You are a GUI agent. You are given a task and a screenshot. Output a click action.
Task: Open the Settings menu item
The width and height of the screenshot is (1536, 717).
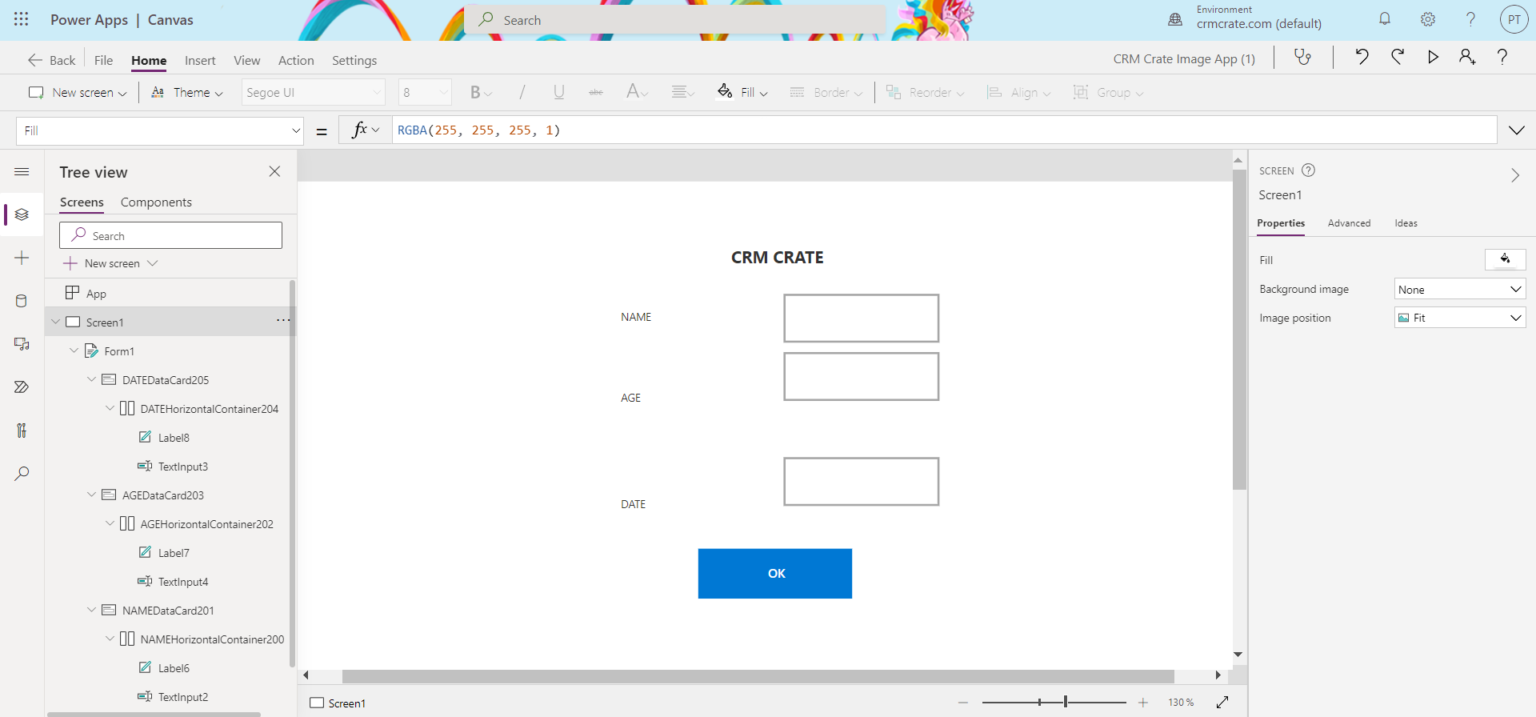(354, 60)
